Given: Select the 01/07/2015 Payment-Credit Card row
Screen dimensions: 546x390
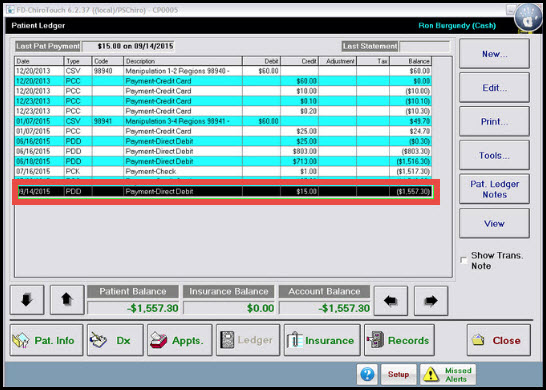Looking at the screenshot, I should point(223,131).
